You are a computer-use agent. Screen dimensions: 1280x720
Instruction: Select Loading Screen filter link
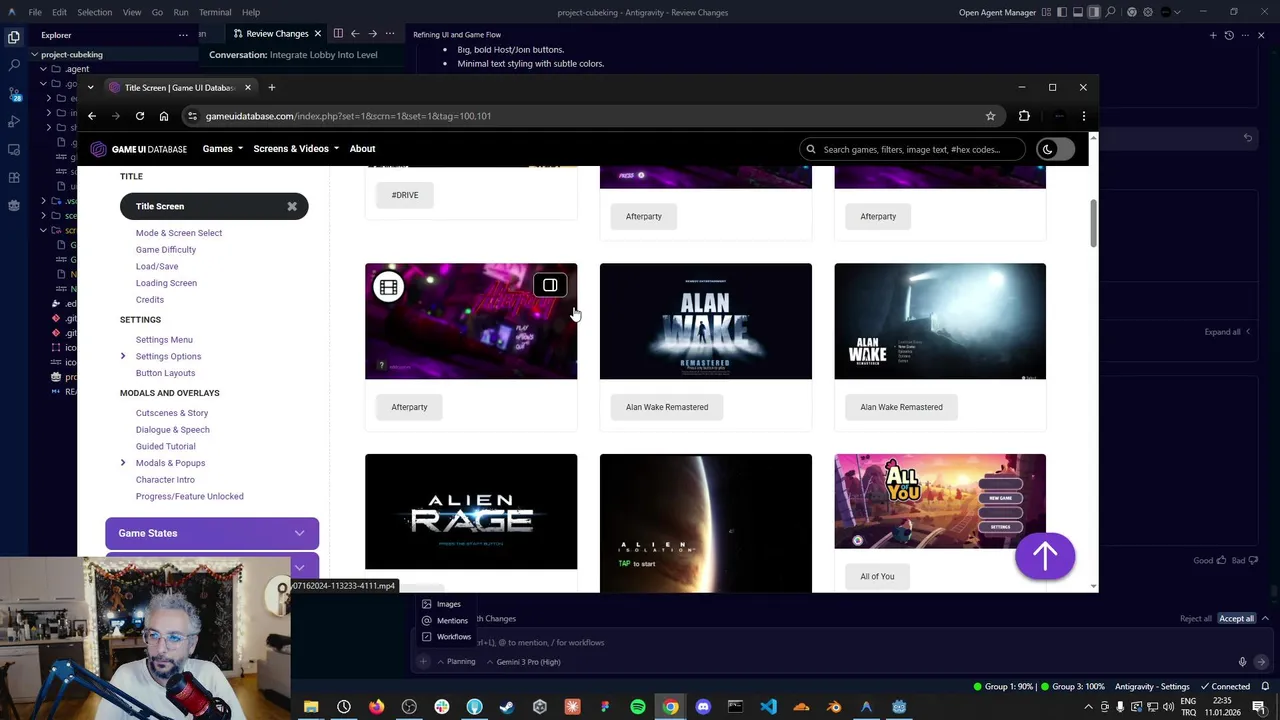166,283
